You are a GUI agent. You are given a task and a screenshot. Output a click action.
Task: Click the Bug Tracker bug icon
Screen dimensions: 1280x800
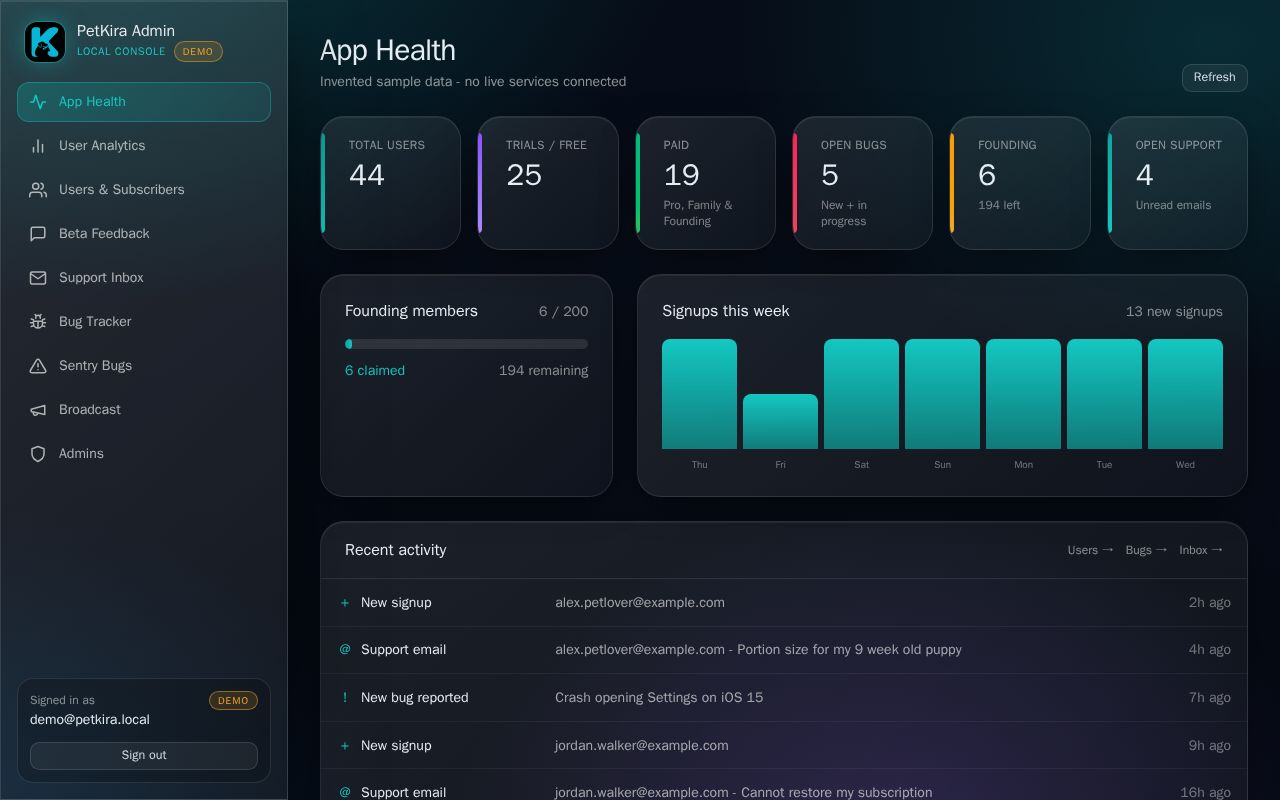(38, 322)
